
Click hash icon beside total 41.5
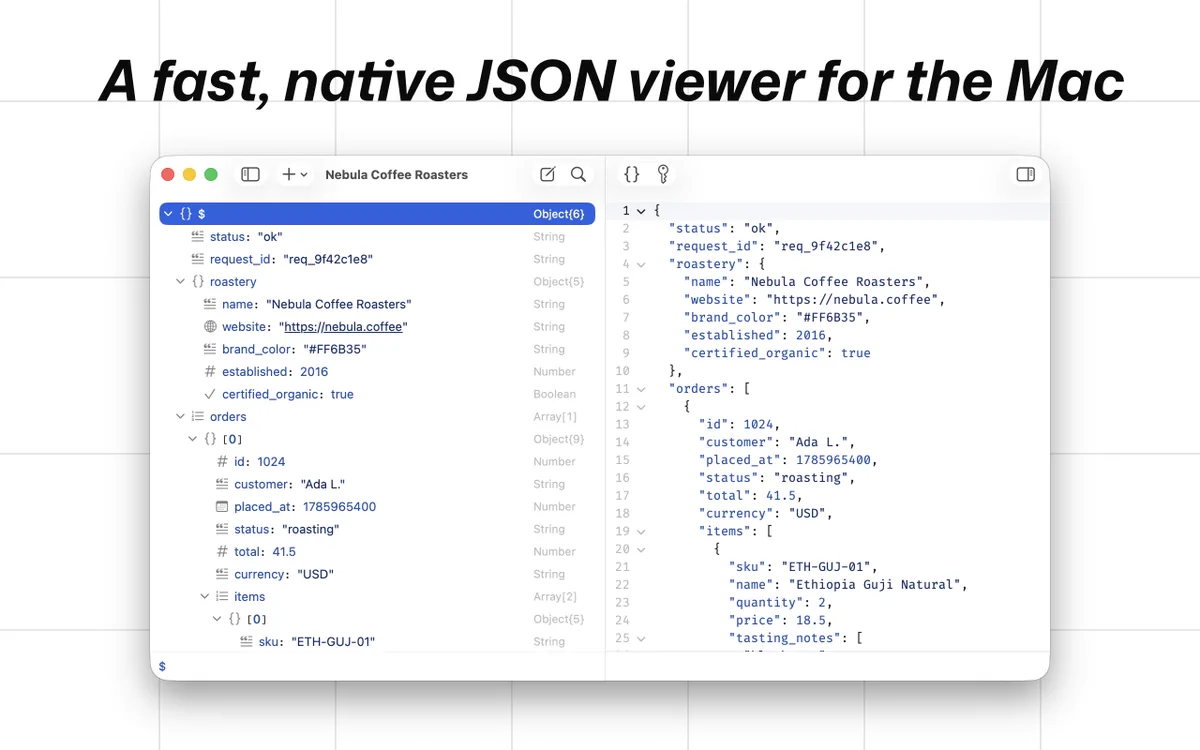[x=222, y=552]
